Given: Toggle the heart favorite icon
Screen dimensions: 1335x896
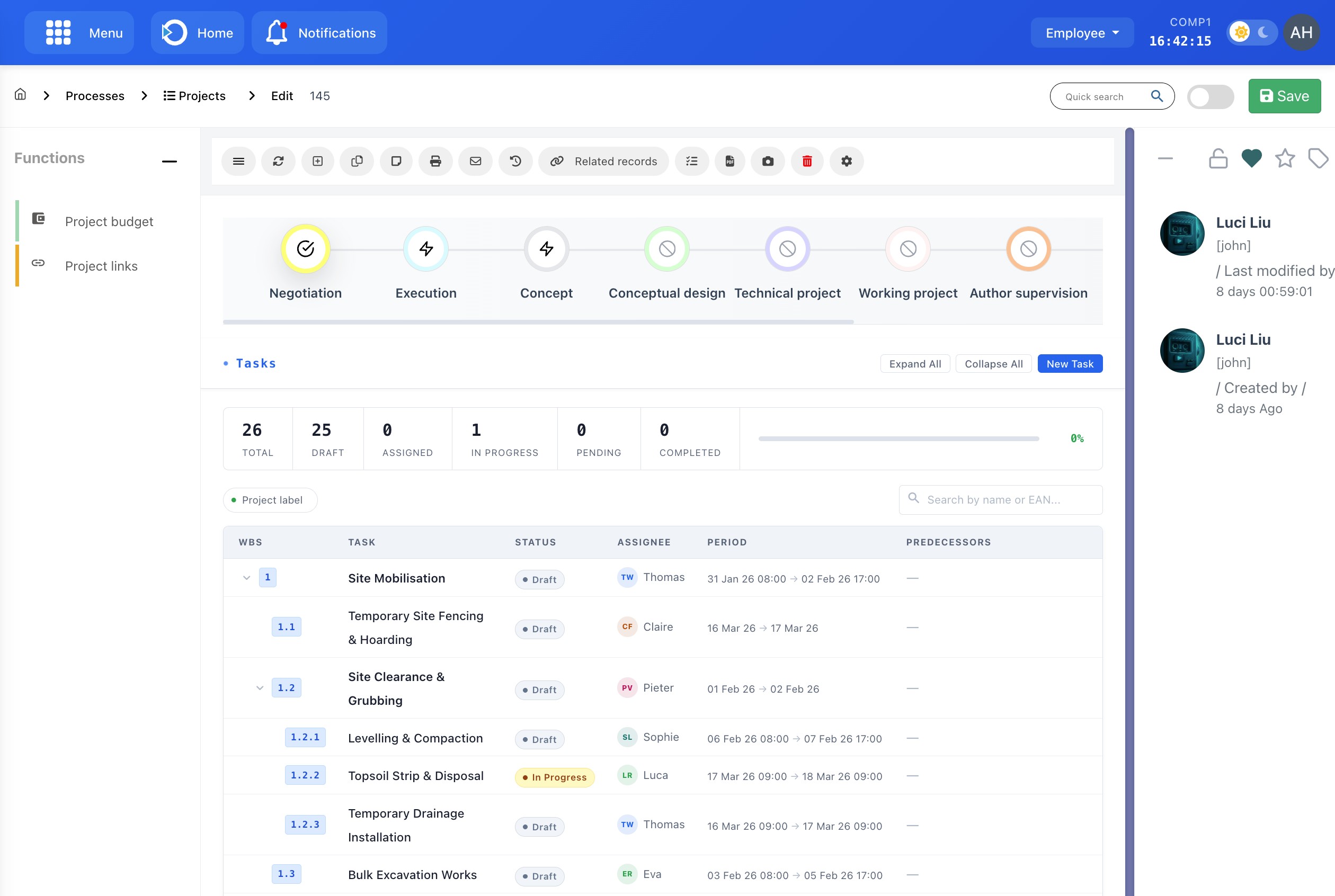Looking at the screenshot, I should 1251,158.
